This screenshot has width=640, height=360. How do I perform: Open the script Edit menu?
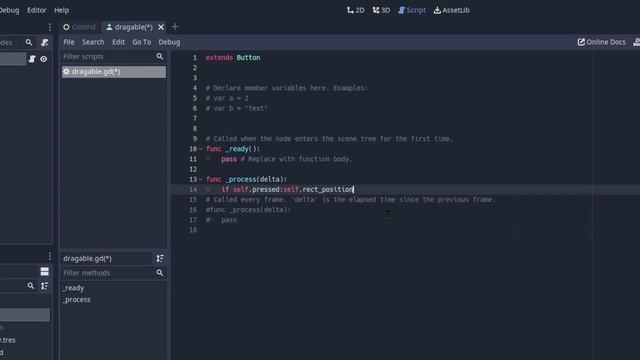(x=118, y=42)
